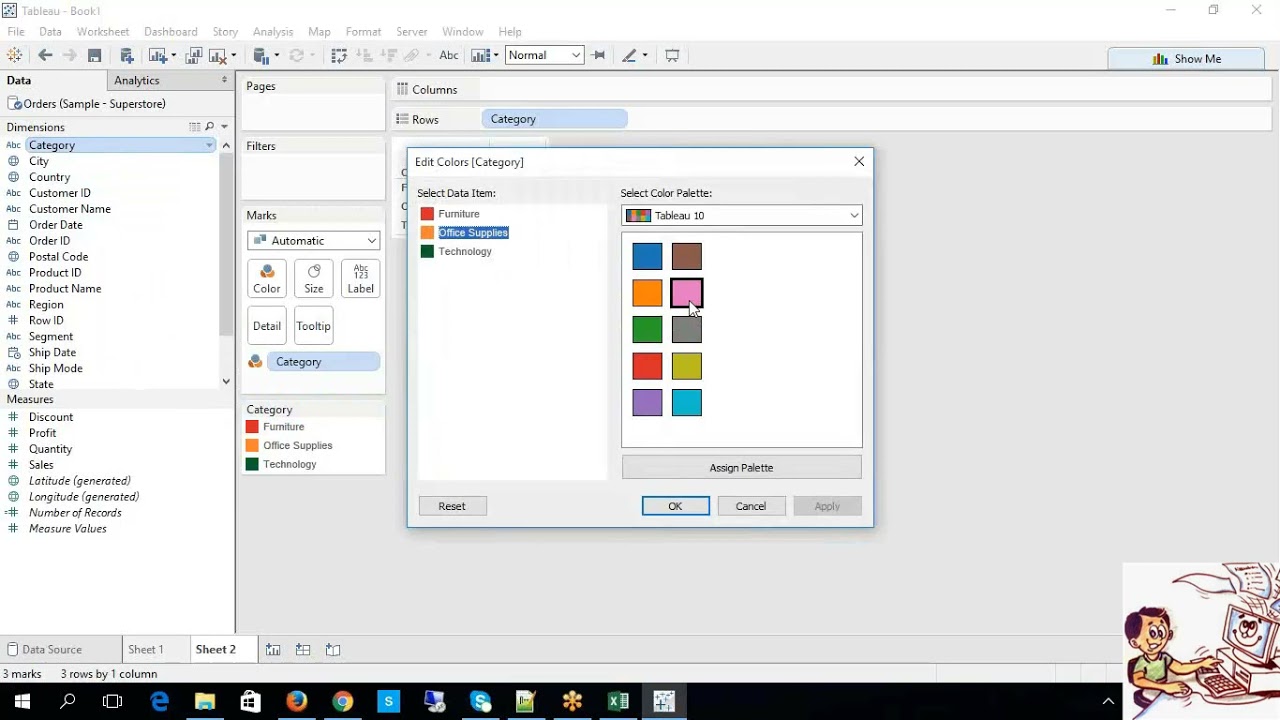This screenshot has width=1280, height=720.
Task: Click the Pause Auto Updates icon
Action: (x=261, y=56)
